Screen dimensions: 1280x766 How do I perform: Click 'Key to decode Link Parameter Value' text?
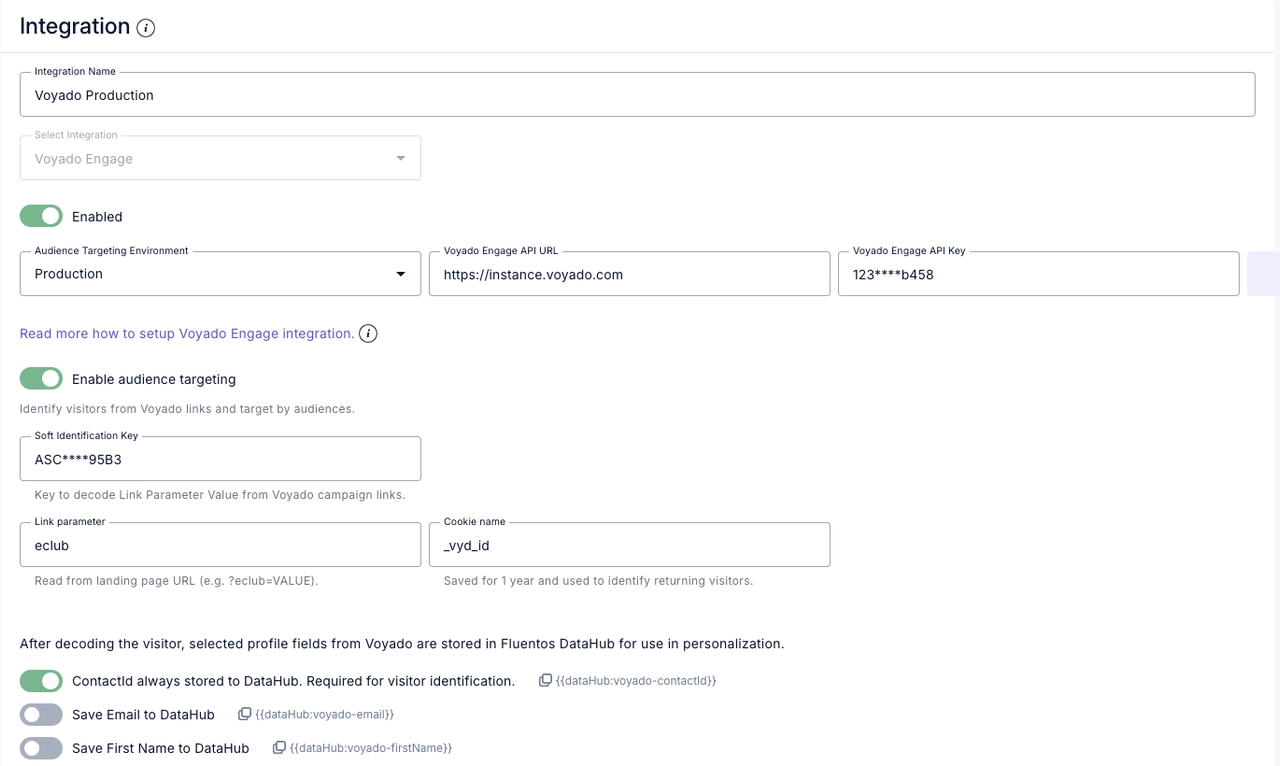[220, 494]
